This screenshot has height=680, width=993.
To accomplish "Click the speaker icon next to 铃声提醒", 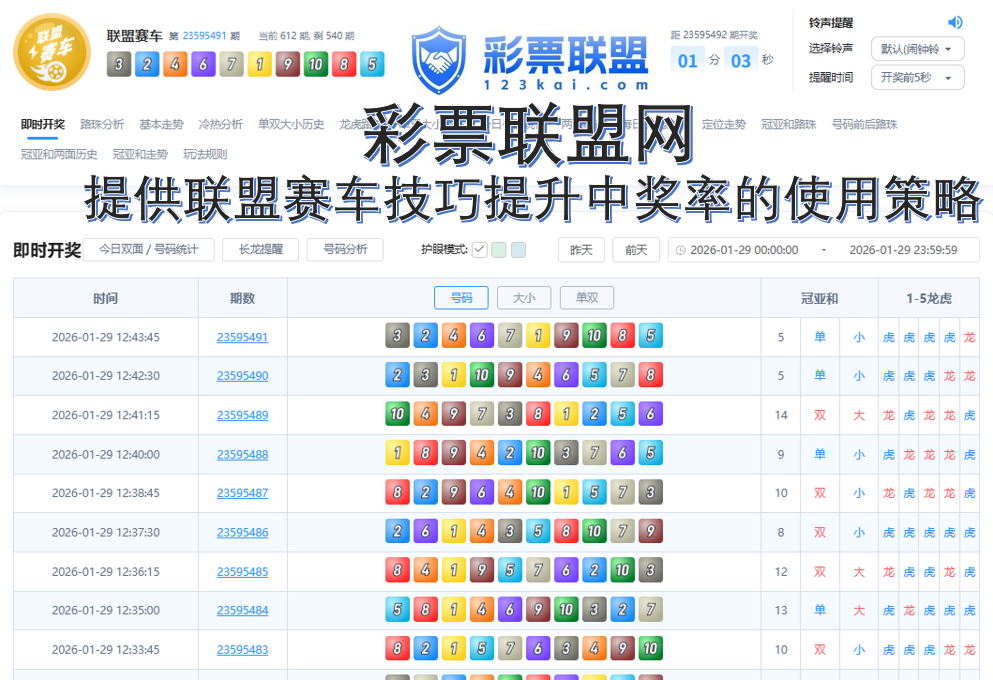I will (954, 21).
